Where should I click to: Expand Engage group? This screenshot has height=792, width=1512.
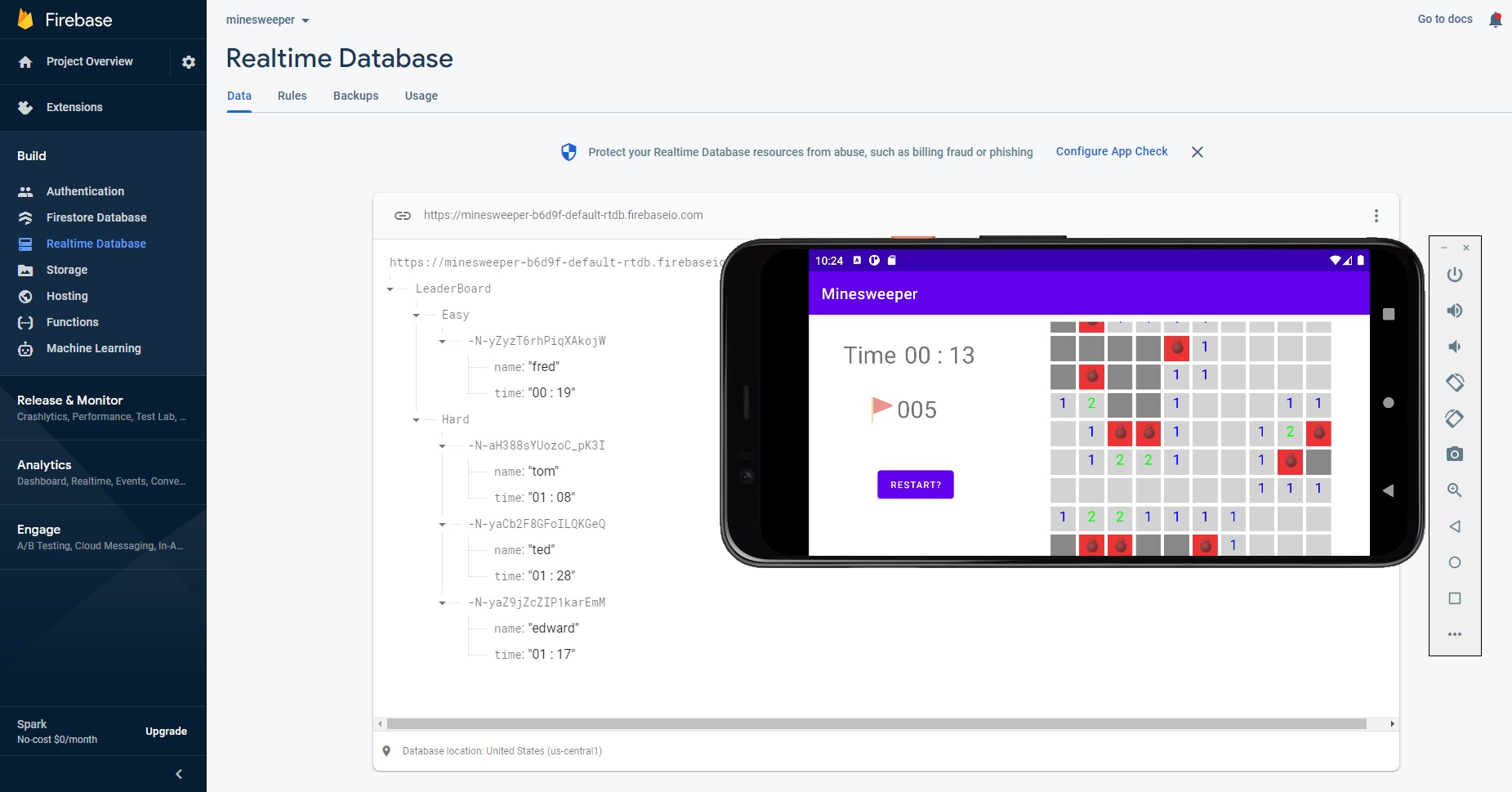point(103,537)
